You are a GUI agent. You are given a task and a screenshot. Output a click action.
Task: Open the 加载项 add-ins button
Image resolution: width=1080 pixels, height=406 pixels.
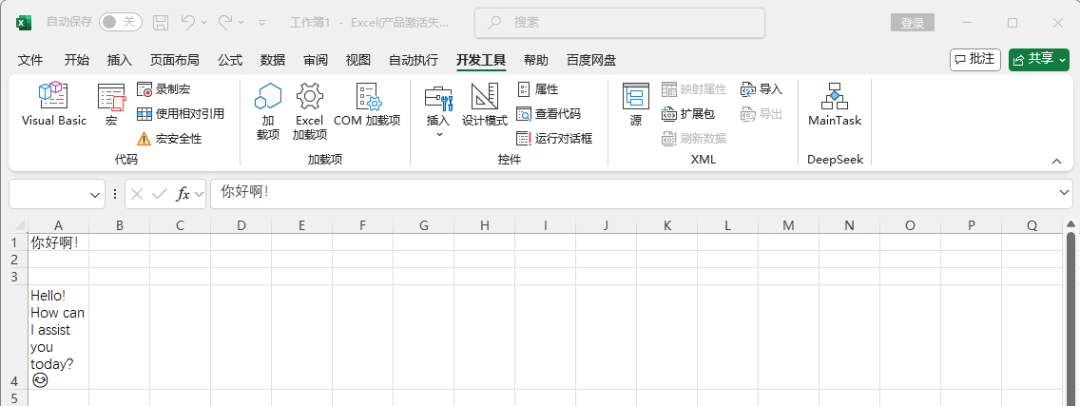268,112
